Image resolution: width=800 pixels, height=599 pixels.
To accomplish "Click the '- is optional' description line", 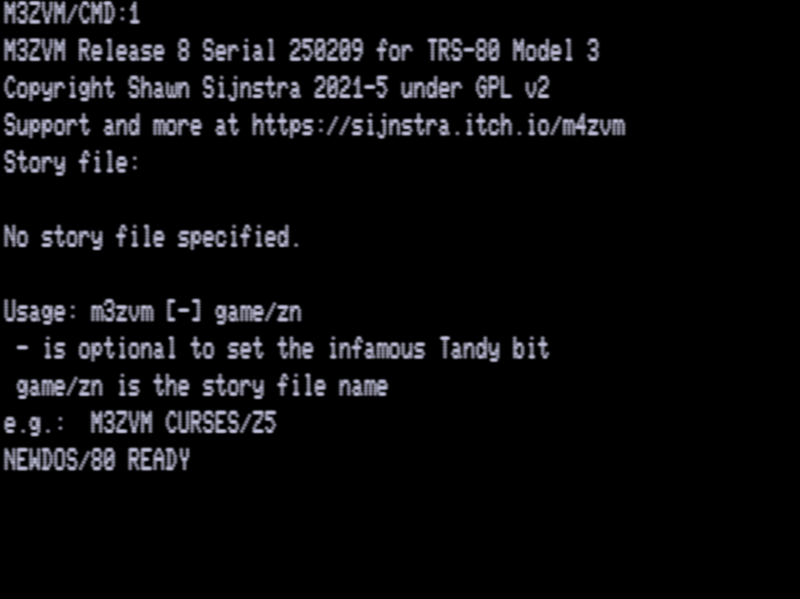I will point(282,349).
